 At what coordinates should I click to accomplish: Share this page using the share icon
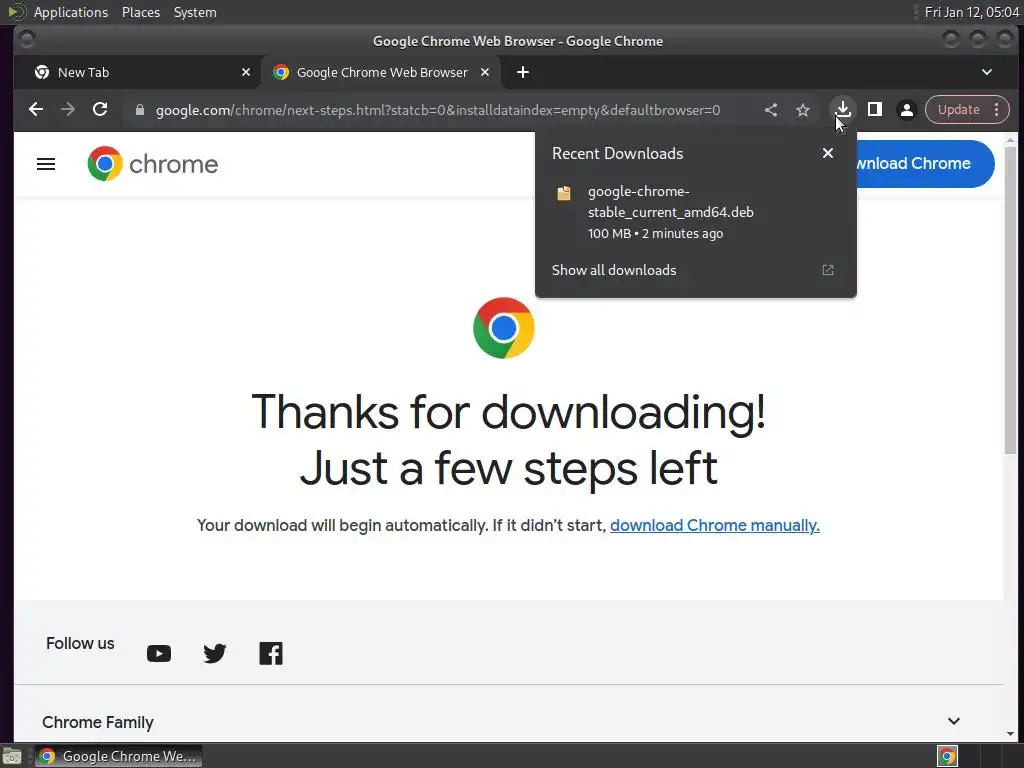[771, 110]
